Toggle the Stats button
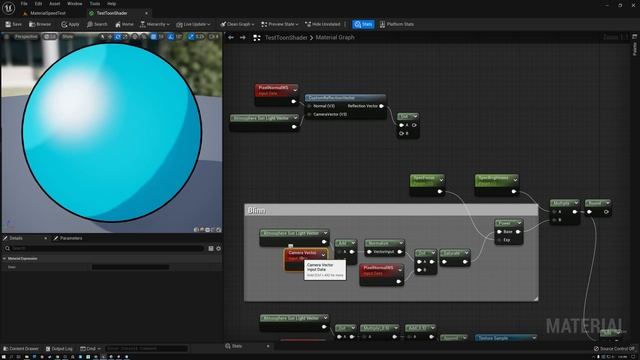The image size is (640, 360). coord(363,24)
